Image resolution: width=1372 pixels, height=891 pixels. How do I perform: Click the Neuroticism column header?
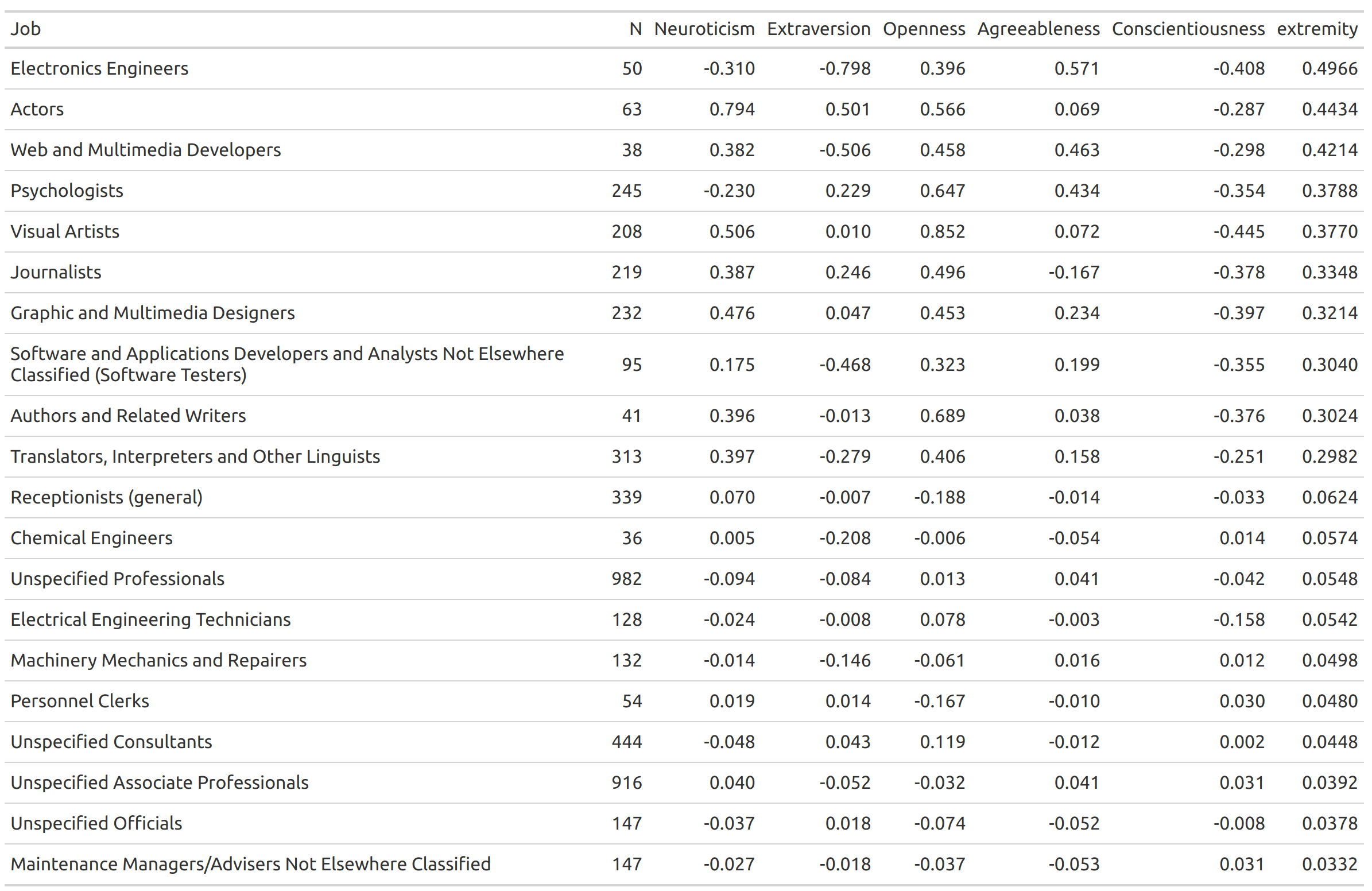pos(704,29)
